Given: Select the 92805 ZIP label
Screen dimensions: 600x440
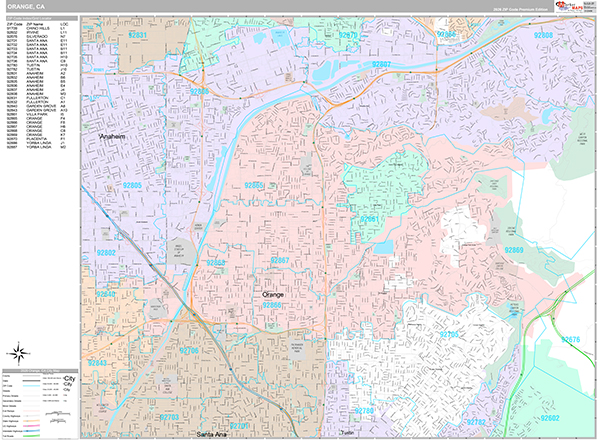Looking at the screenshot, I should pos(132,185).
